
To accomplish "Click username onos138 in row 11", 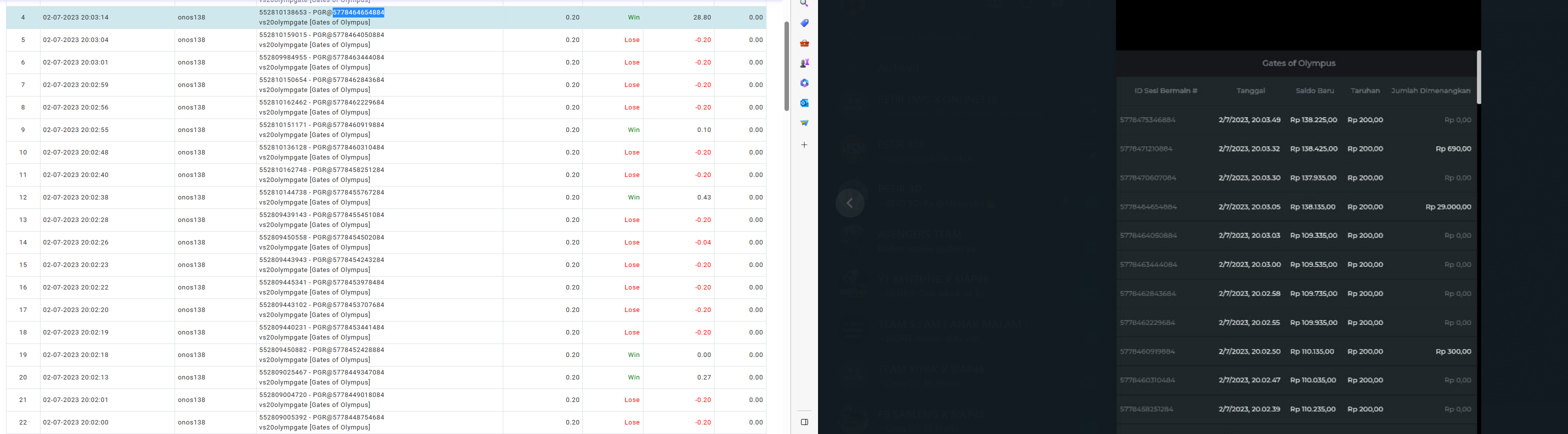I will pyautogui.click(x=191, y=175).
